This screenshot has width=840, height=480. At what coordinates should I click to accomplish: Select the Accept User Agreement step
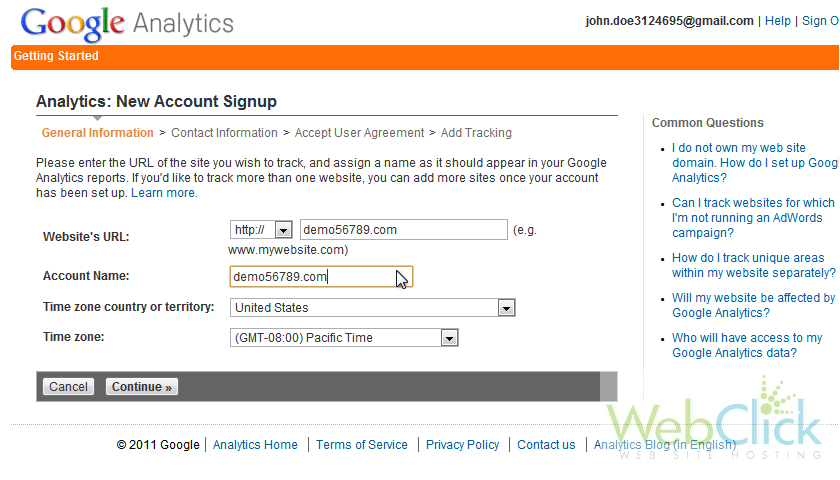coord(359,133)
